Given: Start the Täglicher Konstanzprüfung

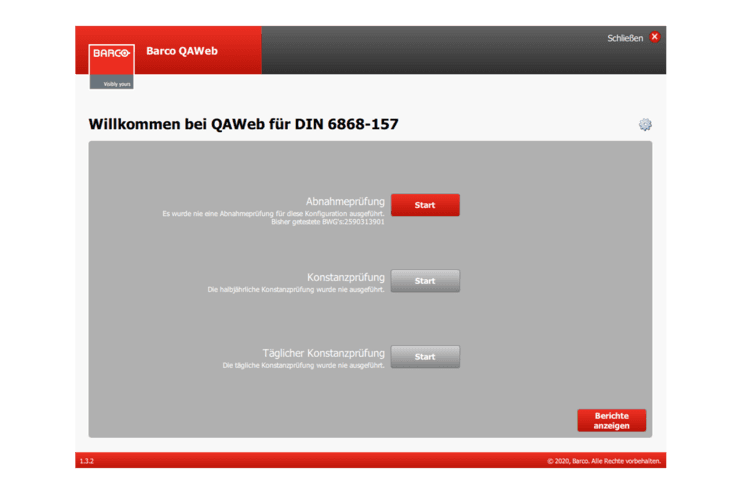Looking at the screenshot, I should point(425,357).
